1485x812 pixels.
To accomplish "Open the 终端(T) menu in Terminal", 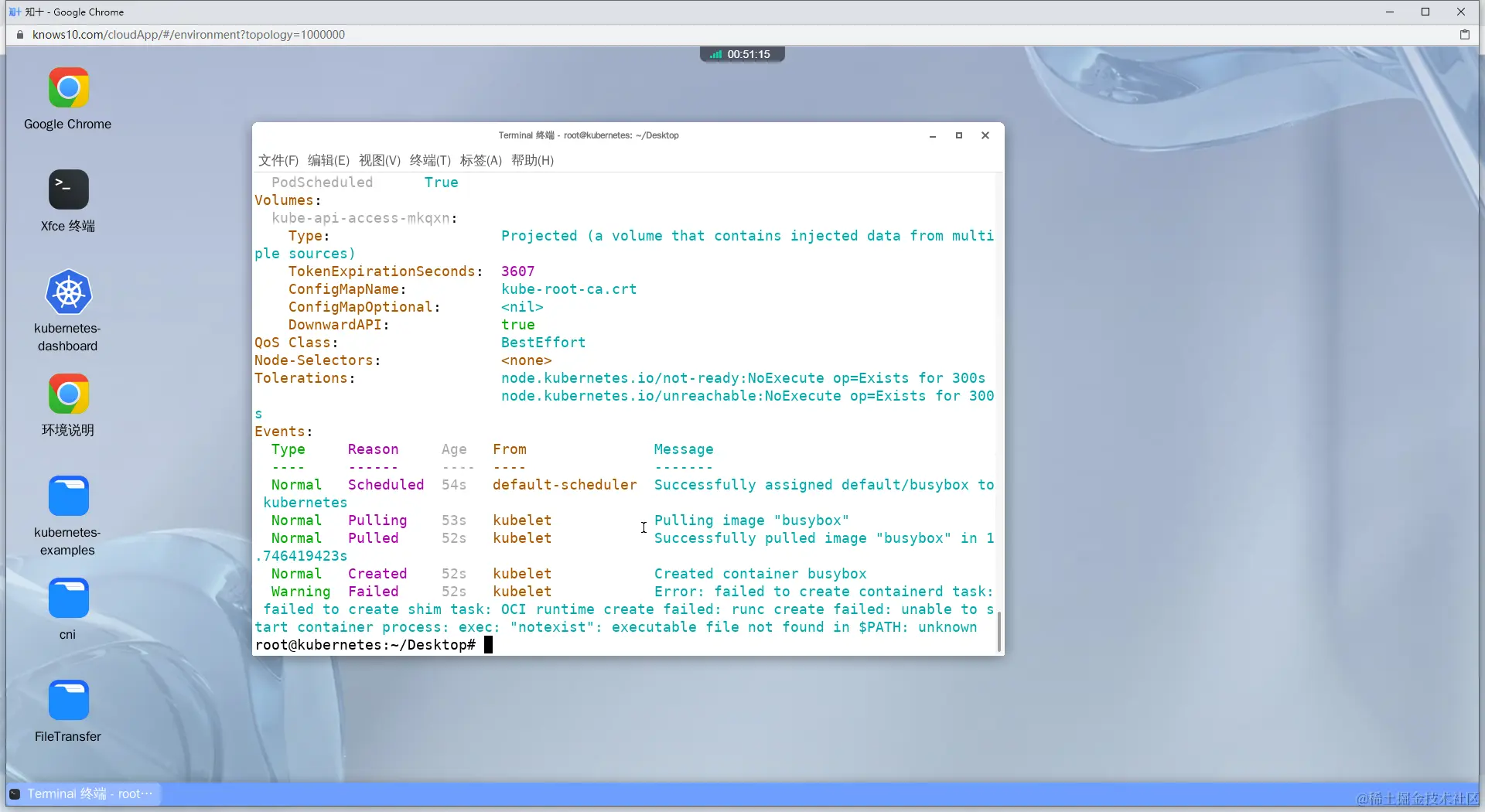I will pyautogui.click(x=430, y=160).
